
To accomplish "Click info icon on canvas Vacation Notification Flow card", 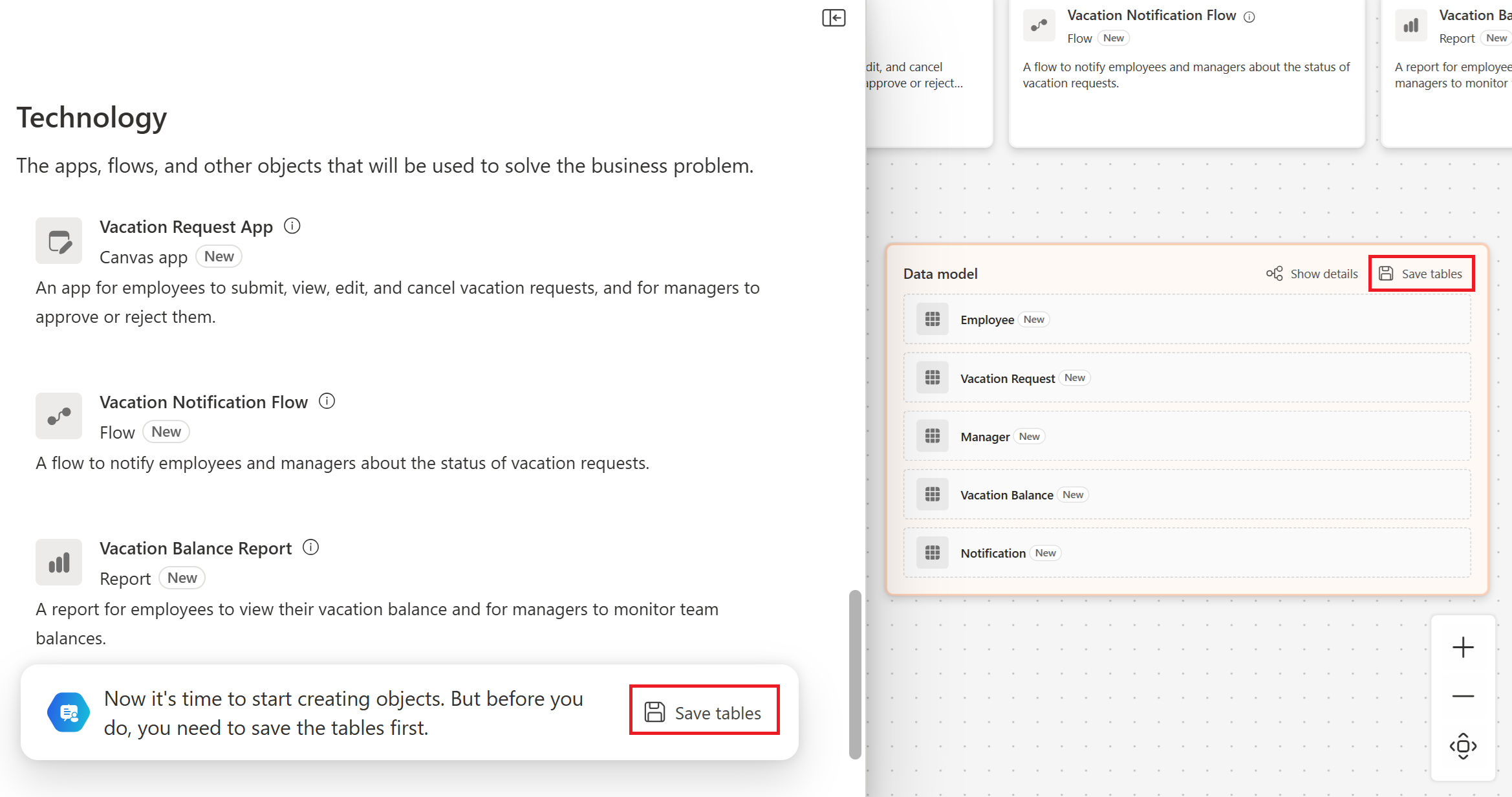I will [x=1249, y=17].
